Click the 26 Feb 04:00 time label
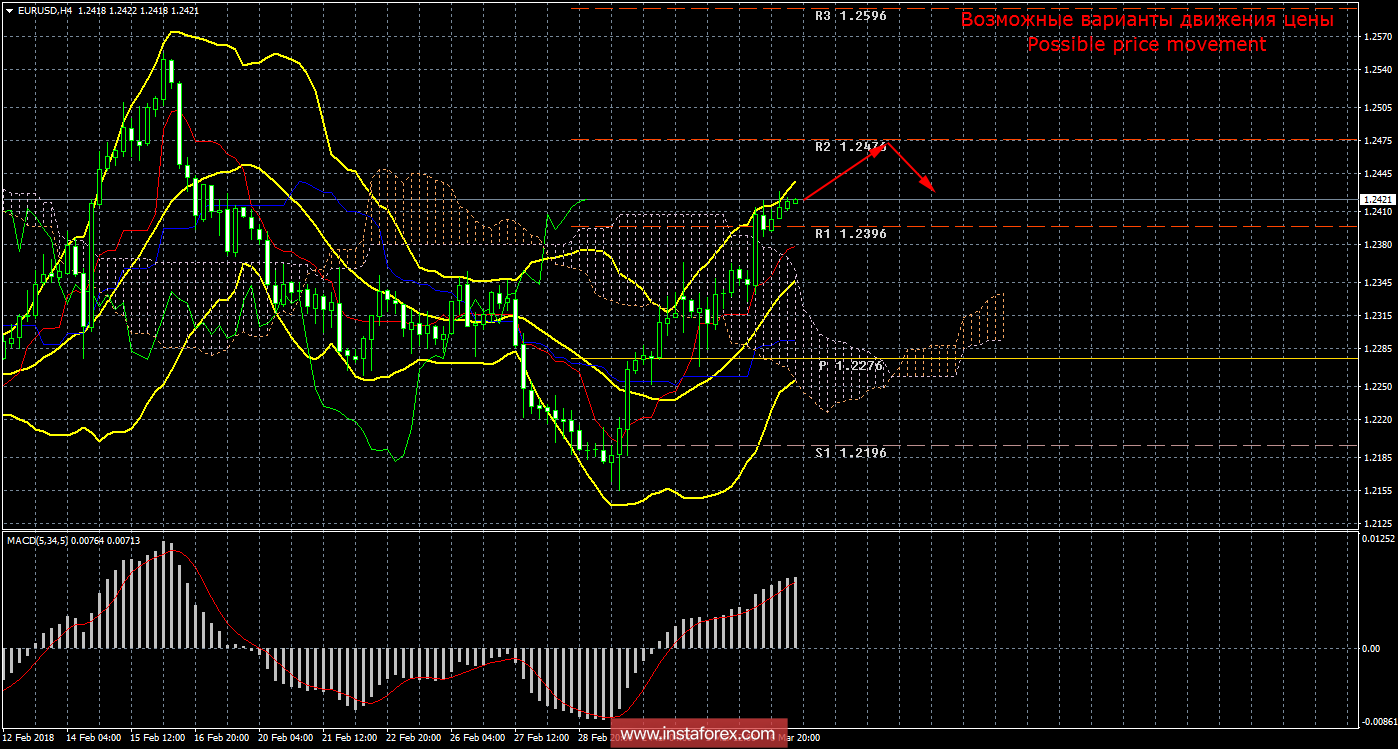 click(479, 738)
